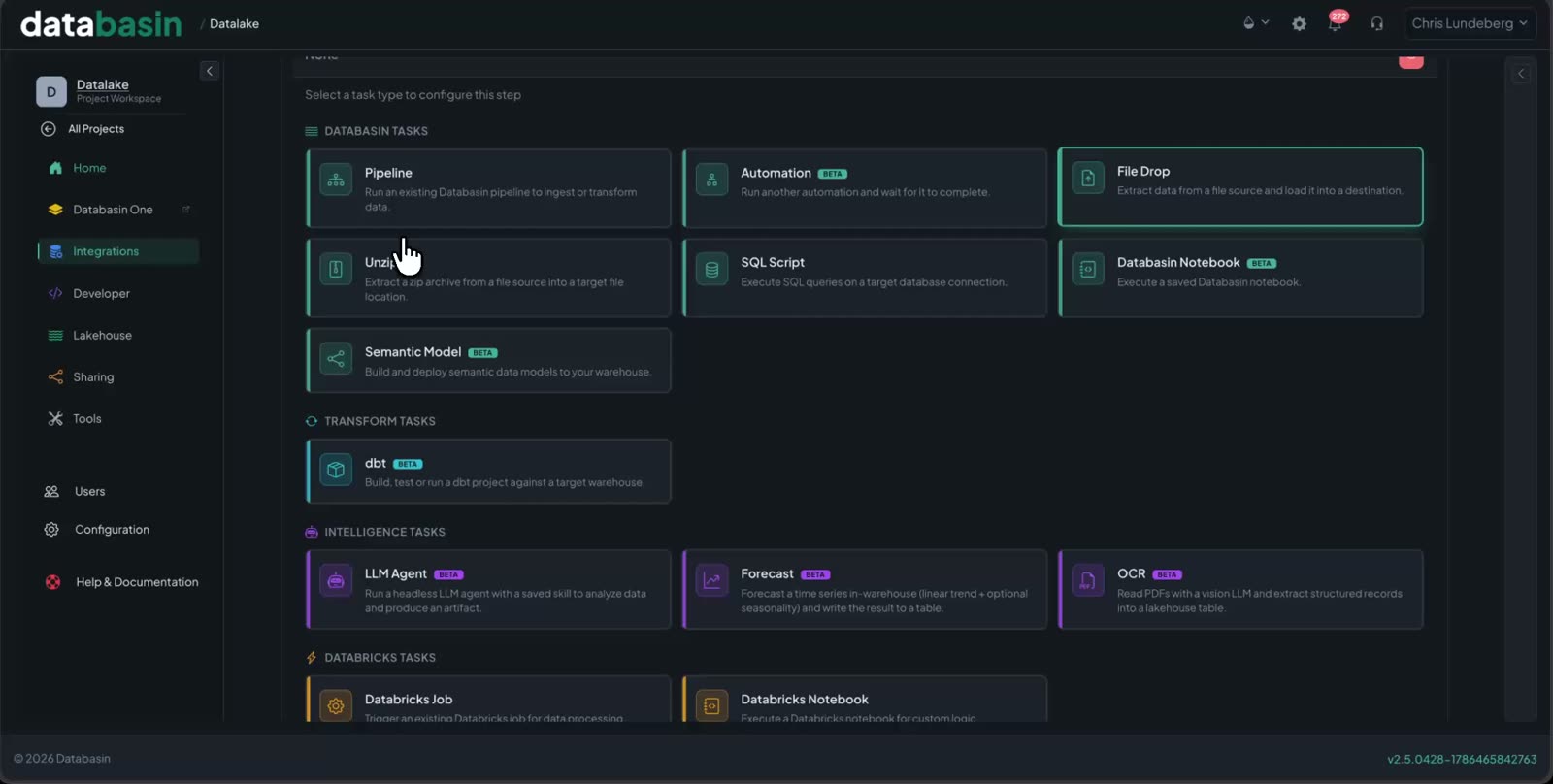
Task: Select the Semantic Model task card title
Action: point(413,352)
